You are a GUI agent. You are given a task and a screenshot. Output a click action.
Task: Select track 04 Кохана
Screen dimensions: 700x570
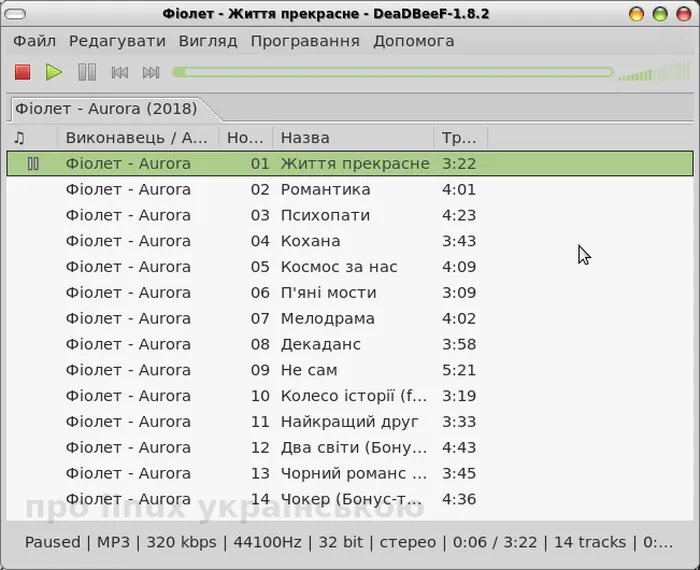350,241
